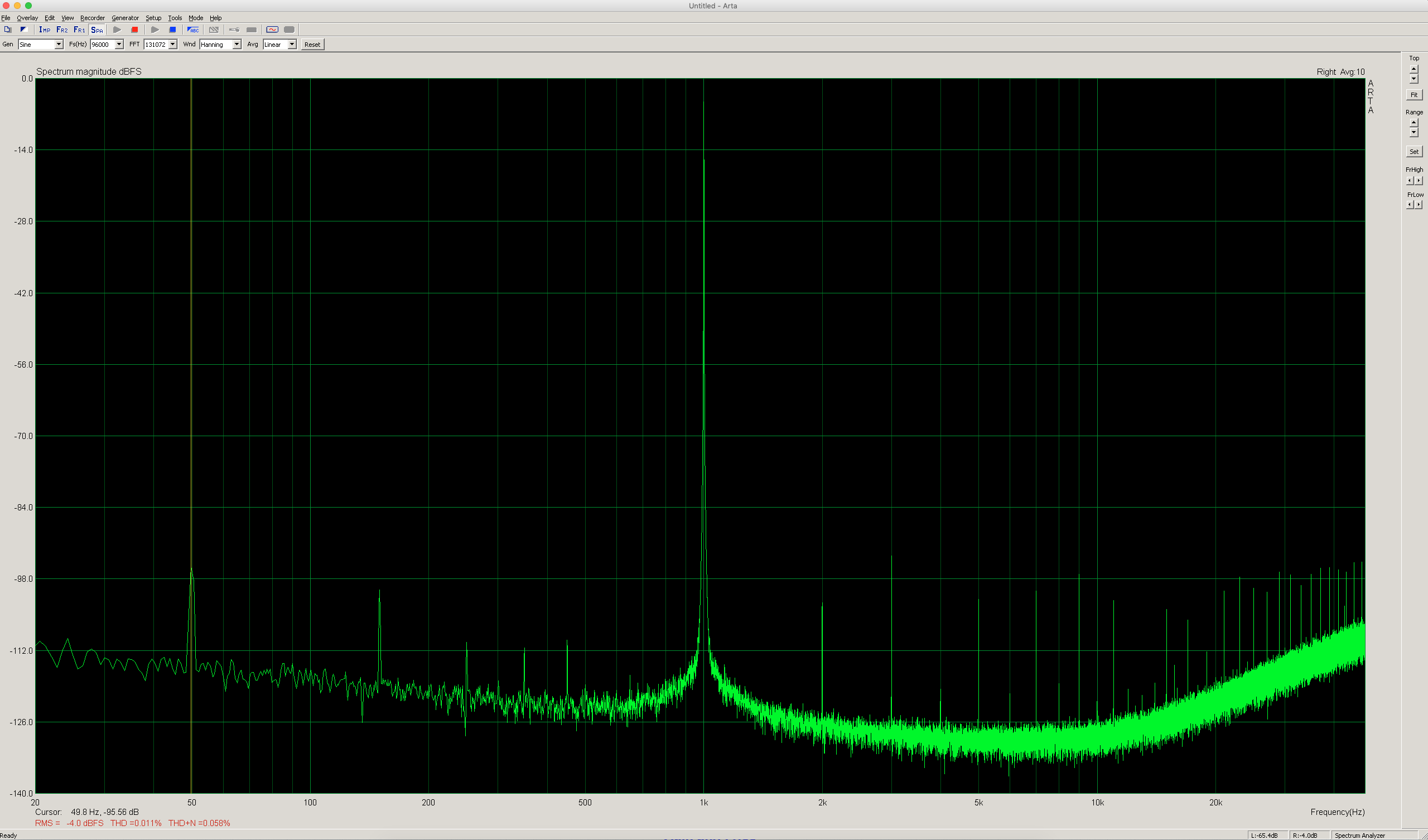1428x840 pixels.
Task: Decrease Top level with down arrow
Action: point(1414,79)
